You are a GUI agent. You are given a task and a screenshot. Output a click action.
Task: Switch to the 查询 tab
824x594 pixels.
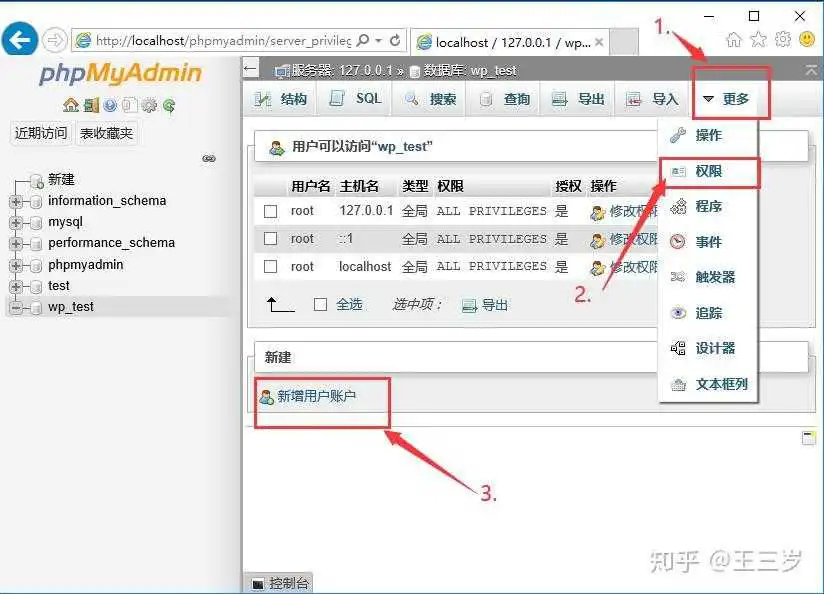(504, 99)
